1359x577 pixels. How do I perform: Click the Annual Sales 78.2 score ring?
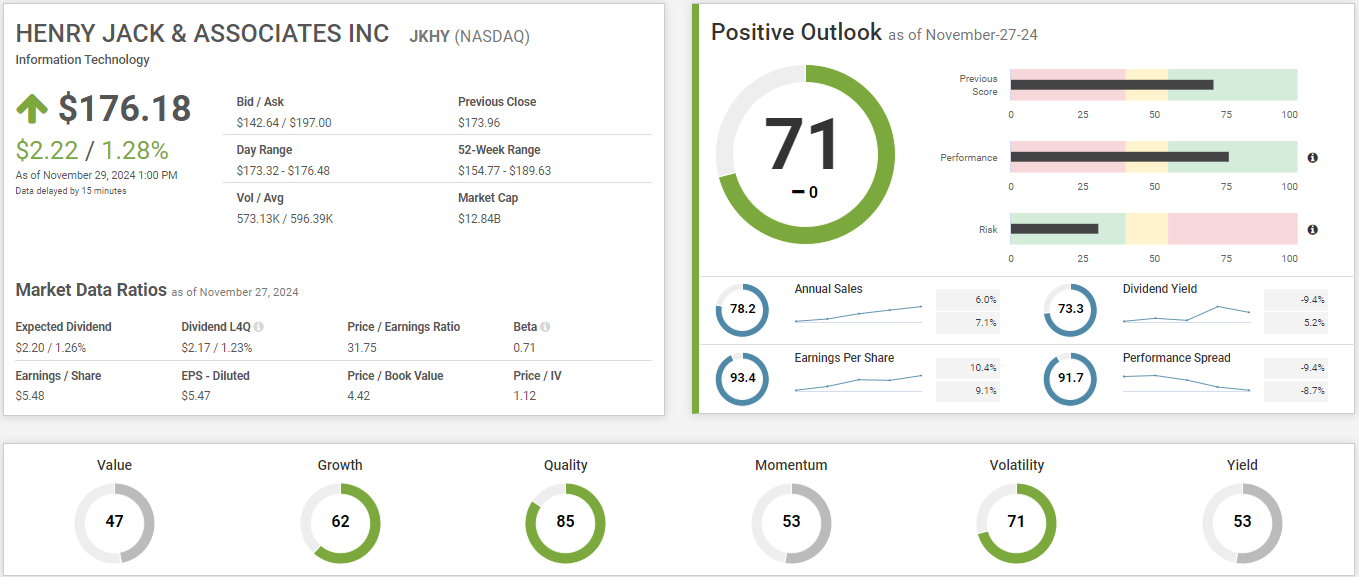(x=742, y=309)
